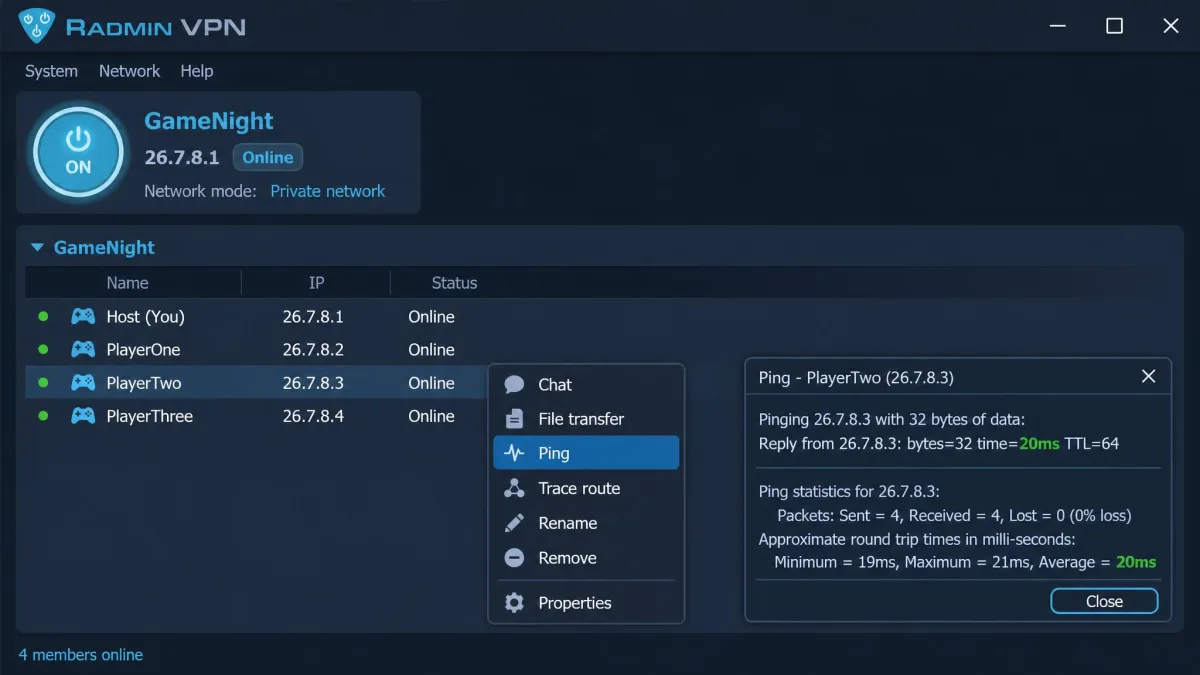
Task: Toggle the ON power button
Action: (78, 152)
